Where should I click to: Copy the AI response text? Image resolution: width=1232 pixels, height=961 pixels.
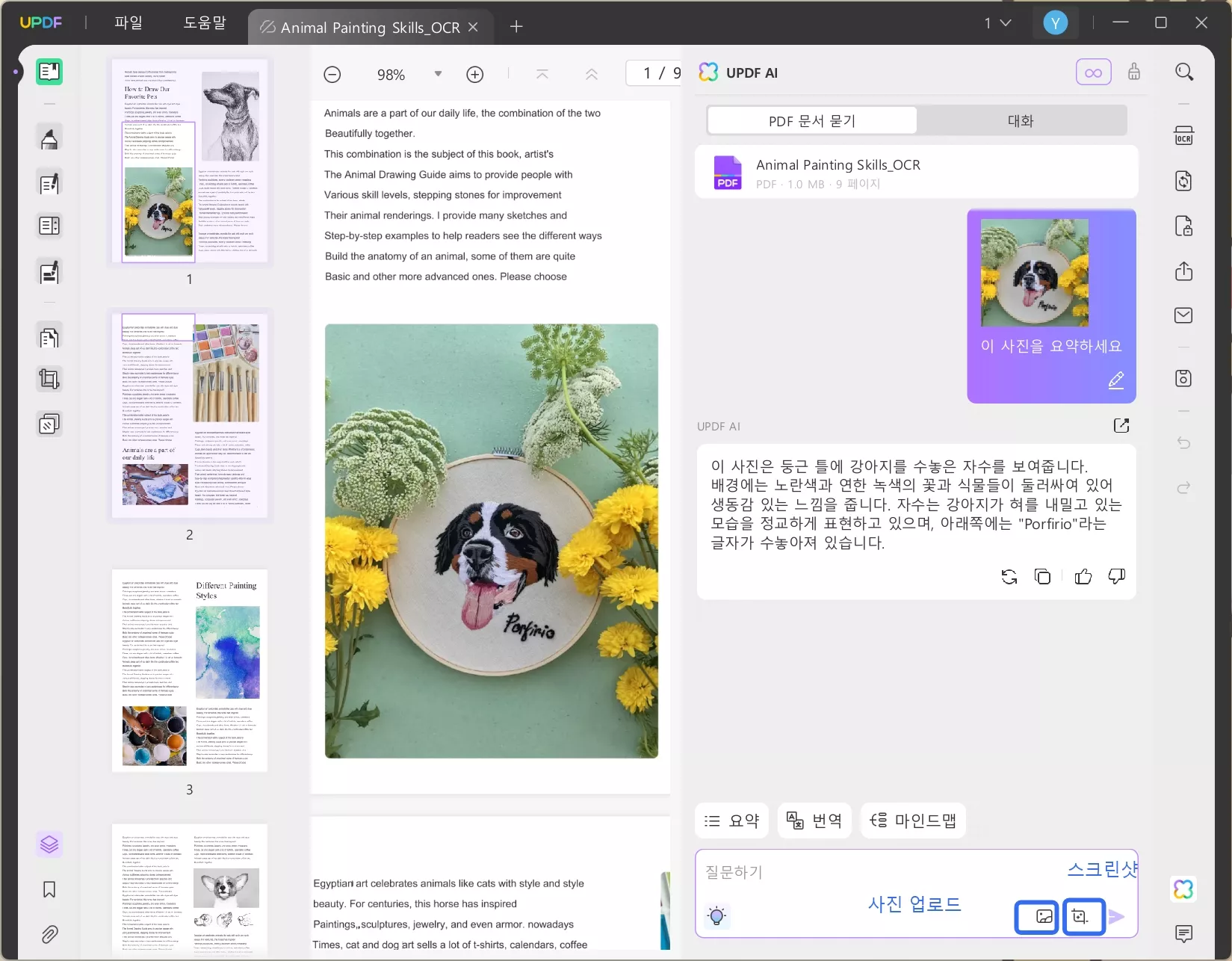coord(1043,576)
